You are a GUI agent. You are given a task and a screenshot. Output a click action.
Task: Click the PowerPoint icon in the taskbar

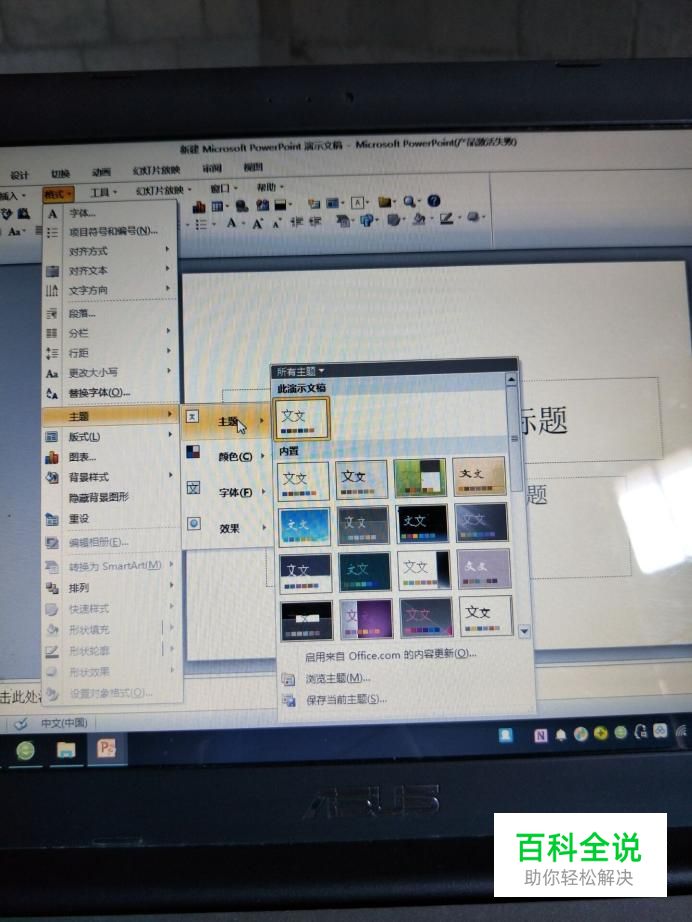pos(106,748)
